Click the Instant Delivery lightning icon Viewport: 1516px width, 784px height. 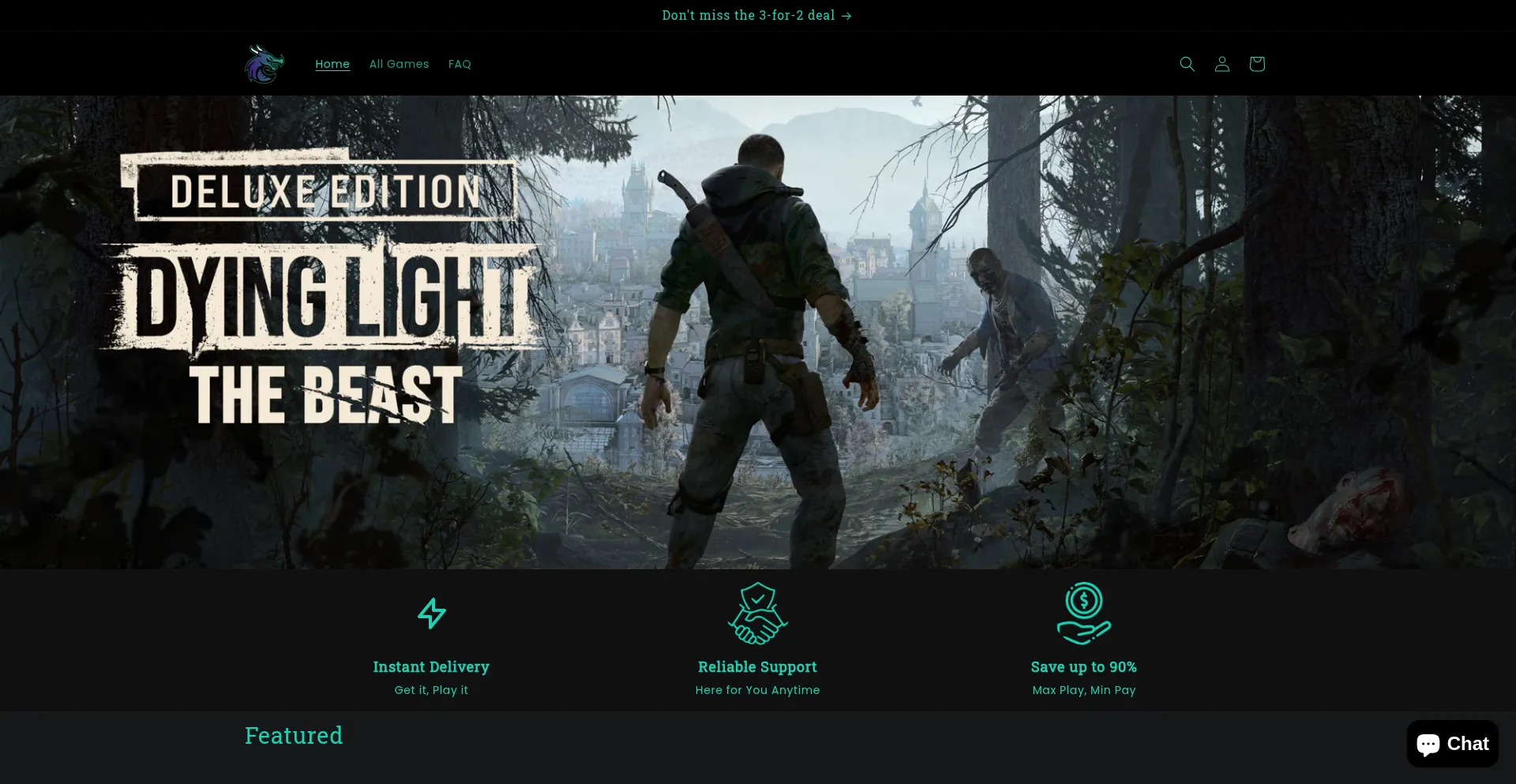431,613
